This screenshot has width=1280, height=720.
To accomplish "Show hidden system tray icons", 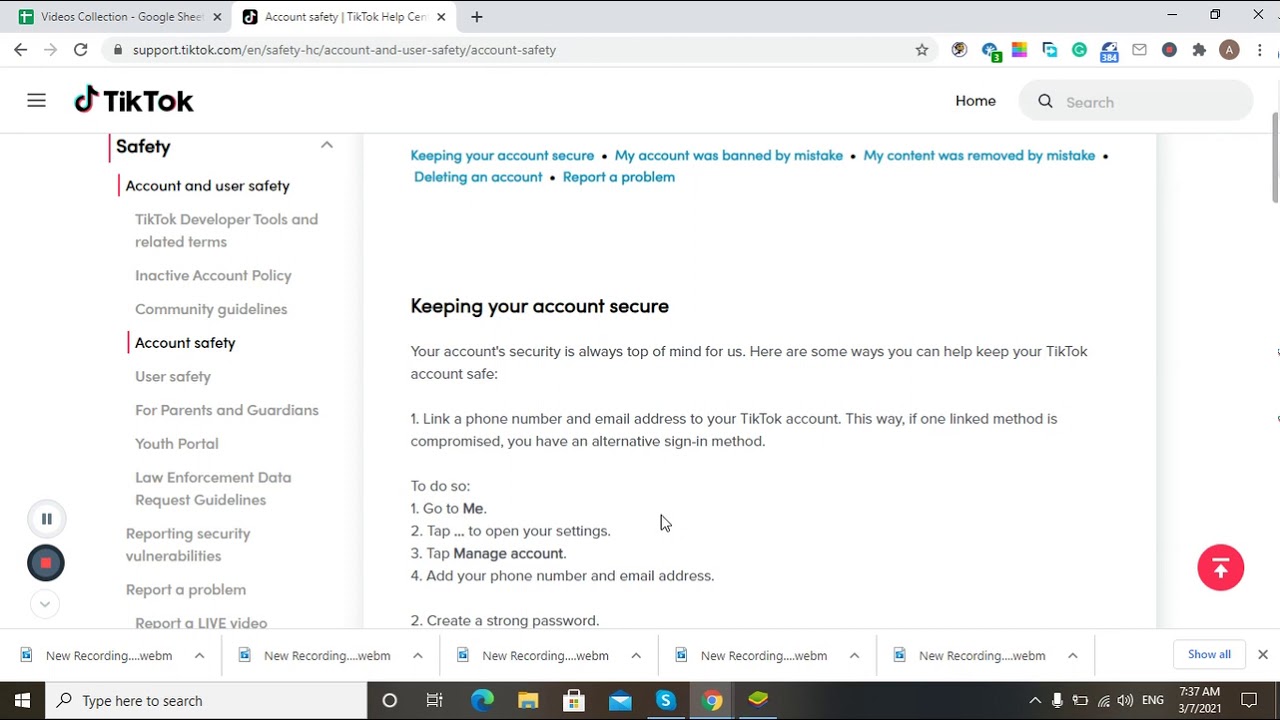I will point(1035,701).
